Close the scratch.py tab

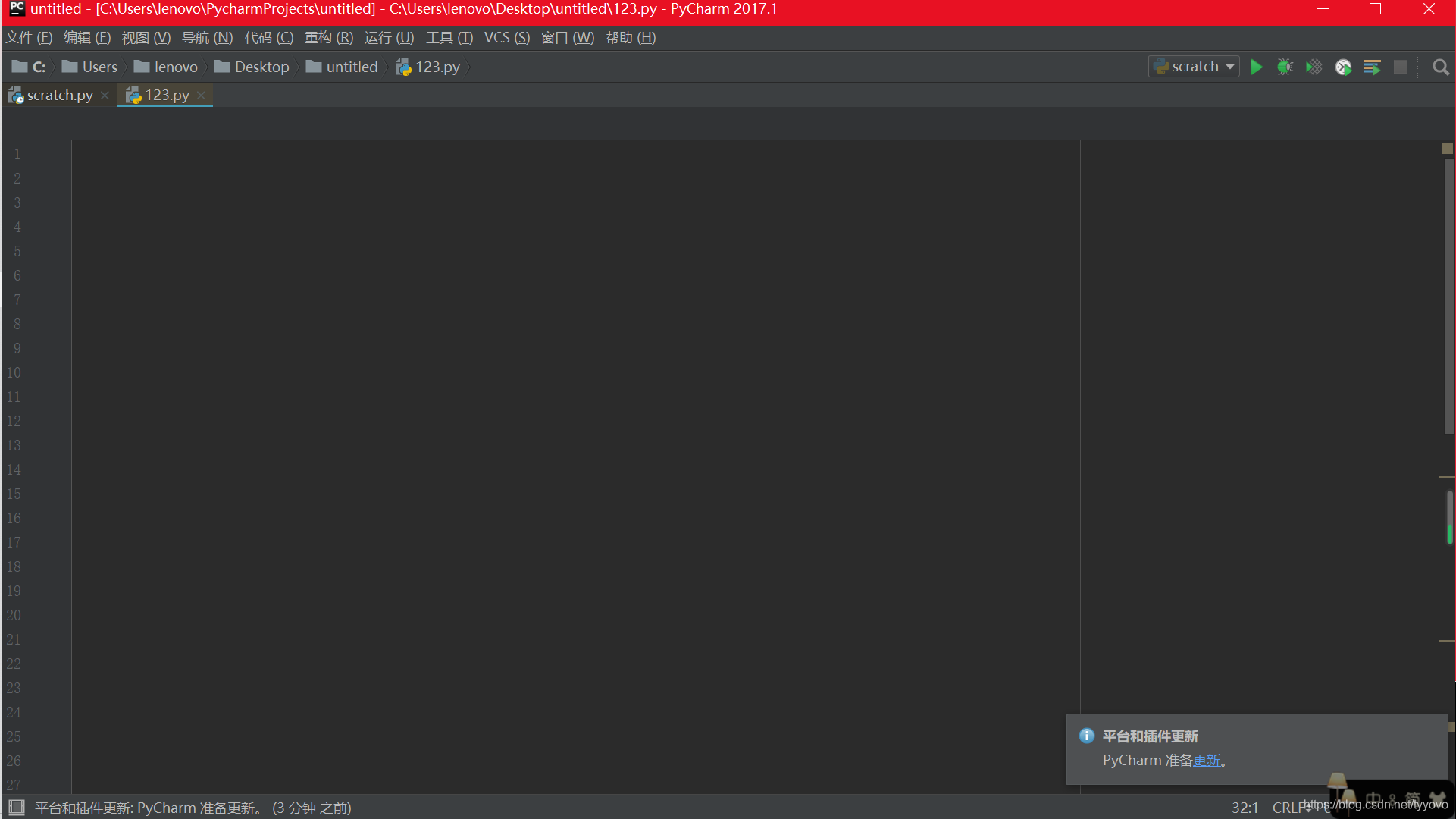(x=105, y=96)
